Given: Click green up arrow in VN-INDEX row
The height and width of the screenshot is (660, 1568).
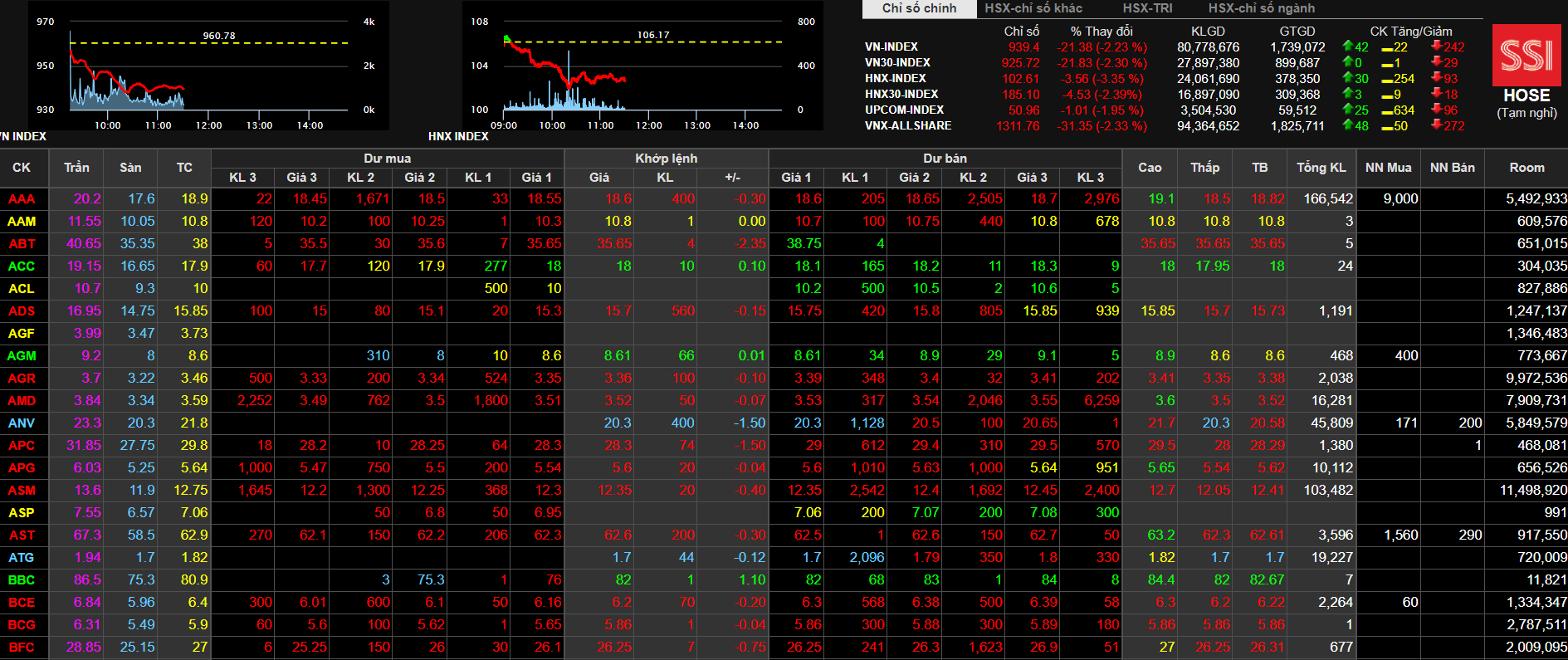Looking at the screenshot, I should click(x=1348, y=46).
